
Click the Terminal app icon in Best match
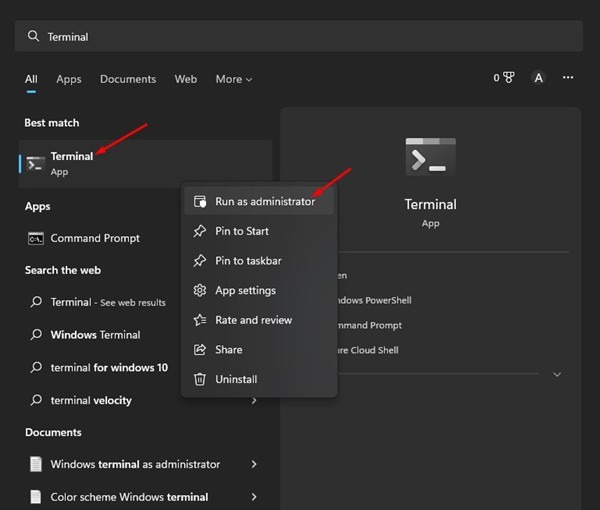tap(35, 164)
